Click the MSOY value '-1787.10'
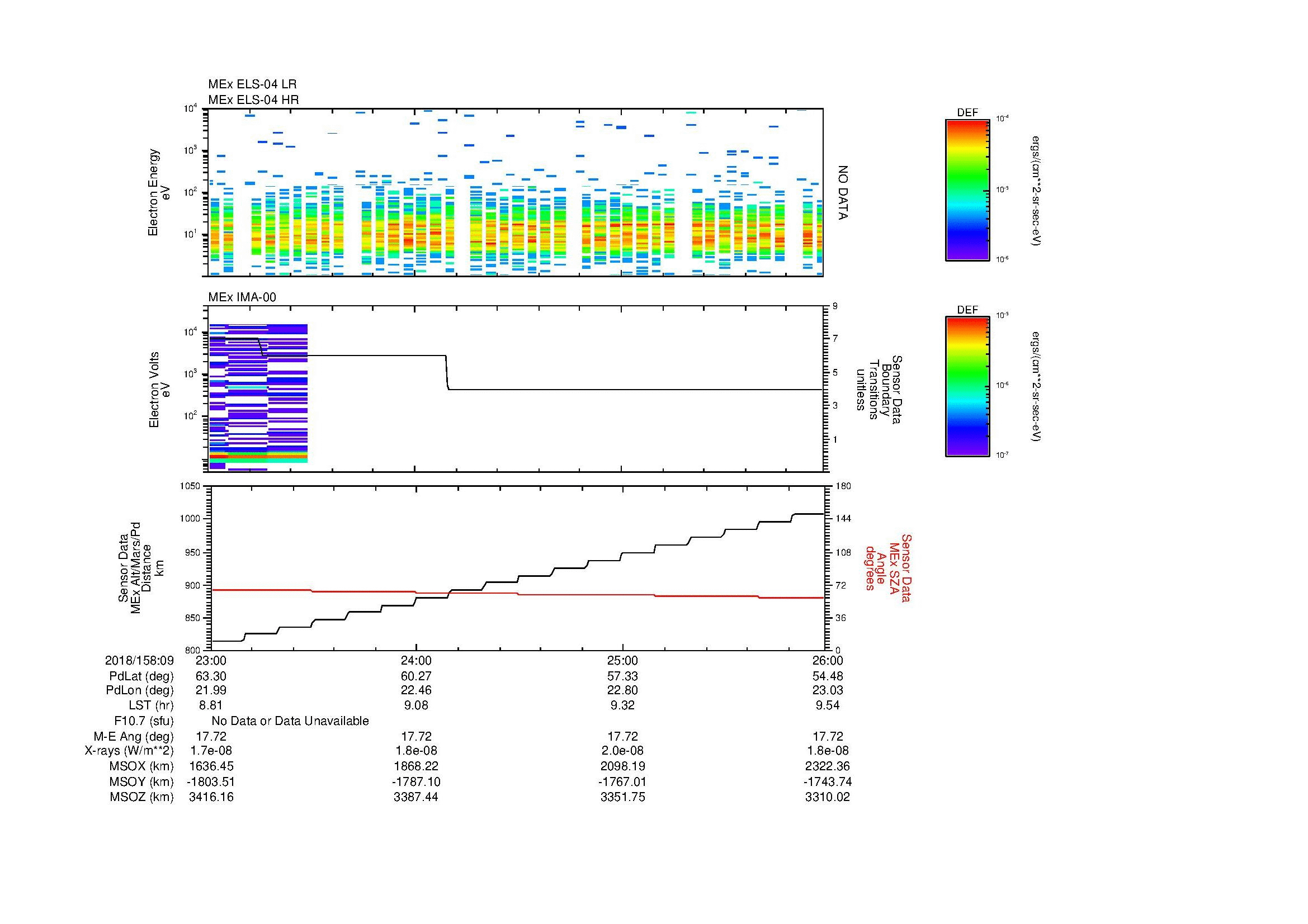Screen dimensions: 1308x924 click(417, 782)
